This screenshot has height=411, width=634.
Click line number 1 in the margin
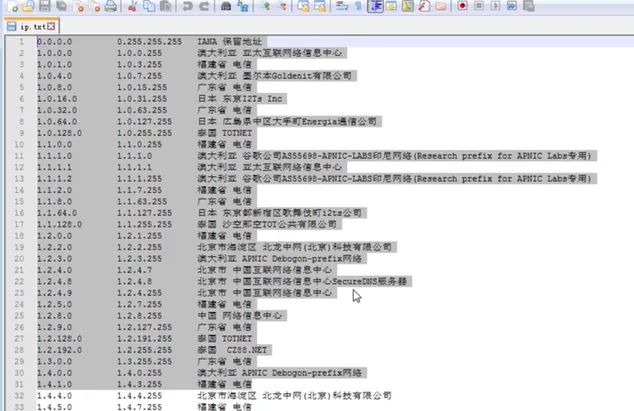(x=21, y=42)
